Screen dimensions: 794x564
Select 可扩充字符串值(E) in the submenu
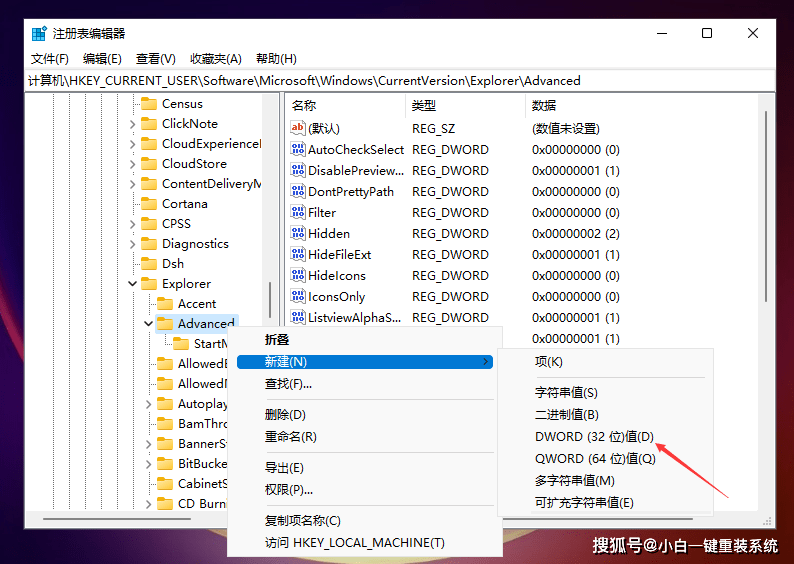click(584, 503)
